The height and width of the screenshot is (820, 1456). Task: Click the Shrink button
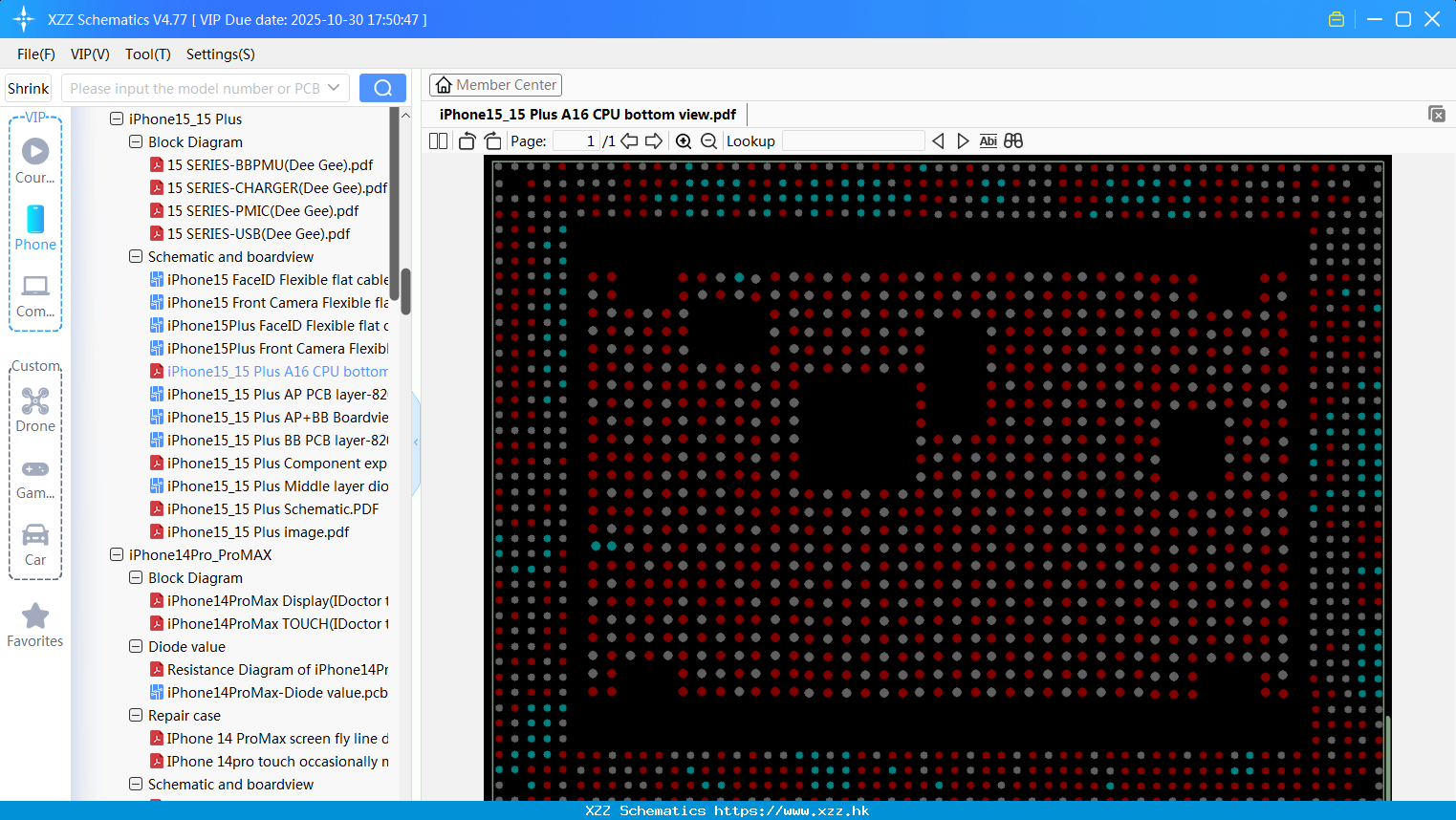point(28,88)
